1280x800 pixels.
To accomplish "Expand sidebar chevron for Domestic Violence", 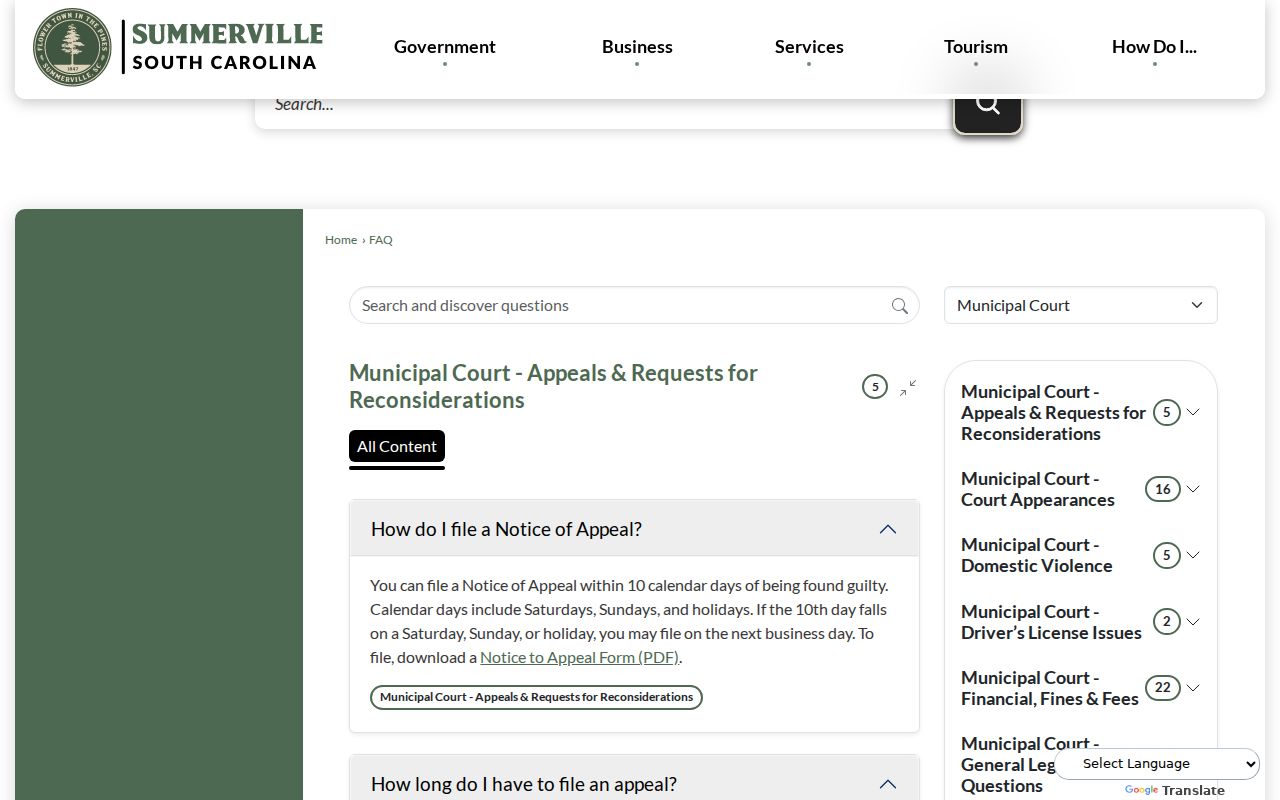I will point(1193,555).
